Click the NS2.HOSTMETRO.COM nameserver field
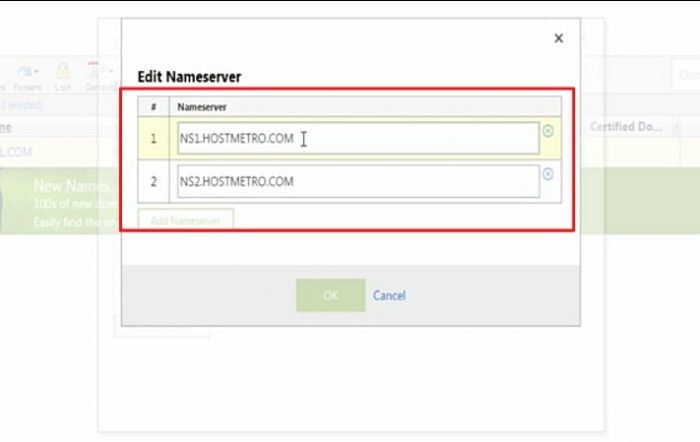 click(x=358, y=181)
